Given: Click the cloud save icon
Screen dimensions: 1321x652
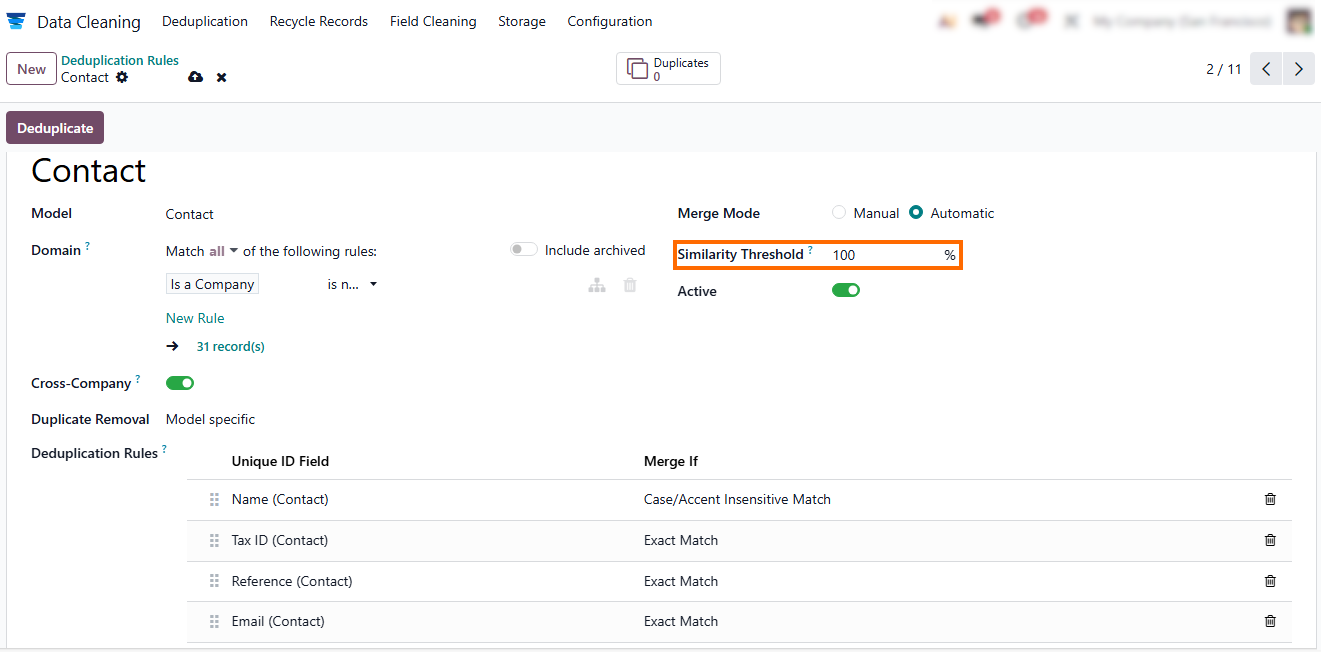Looking at the screenshot, I should coord(195,77).
